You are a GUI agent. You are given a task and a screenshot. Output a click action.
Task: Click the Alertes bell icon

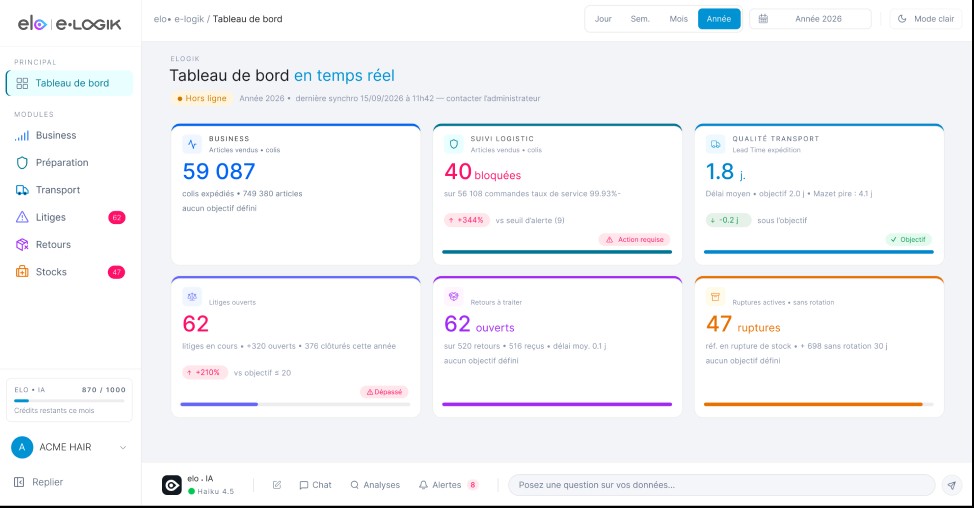pos(423,485)
